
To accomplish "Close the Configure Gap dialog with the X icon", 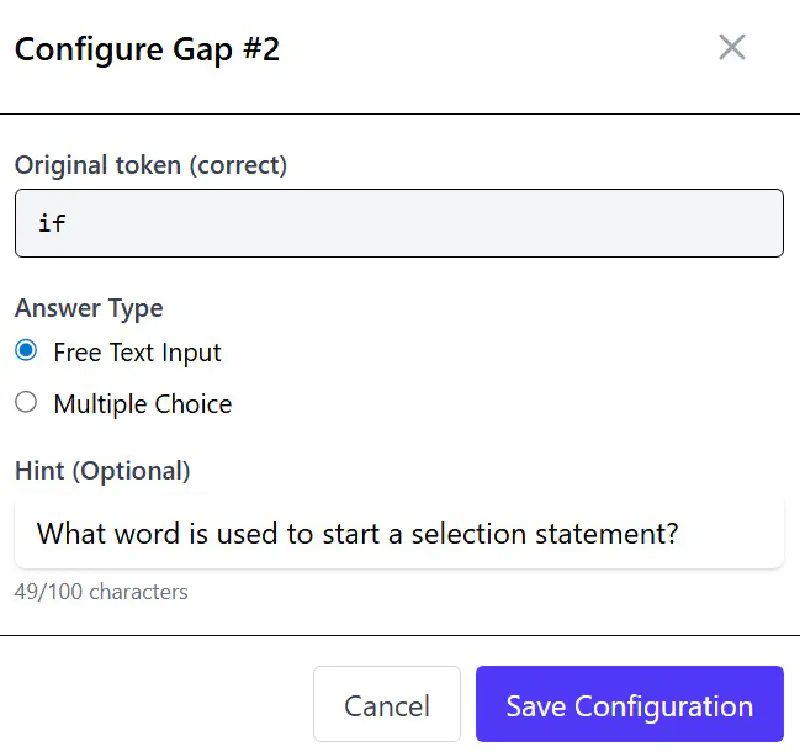I will [x=732, y=47].
